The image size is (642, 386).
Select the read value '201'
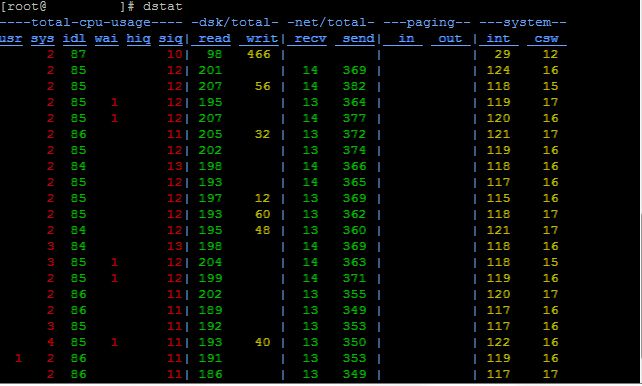210,70
